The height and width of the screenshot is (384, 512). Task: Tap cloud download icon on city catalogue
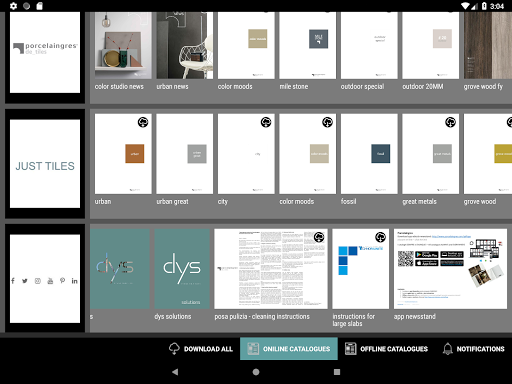coord(266,122)
